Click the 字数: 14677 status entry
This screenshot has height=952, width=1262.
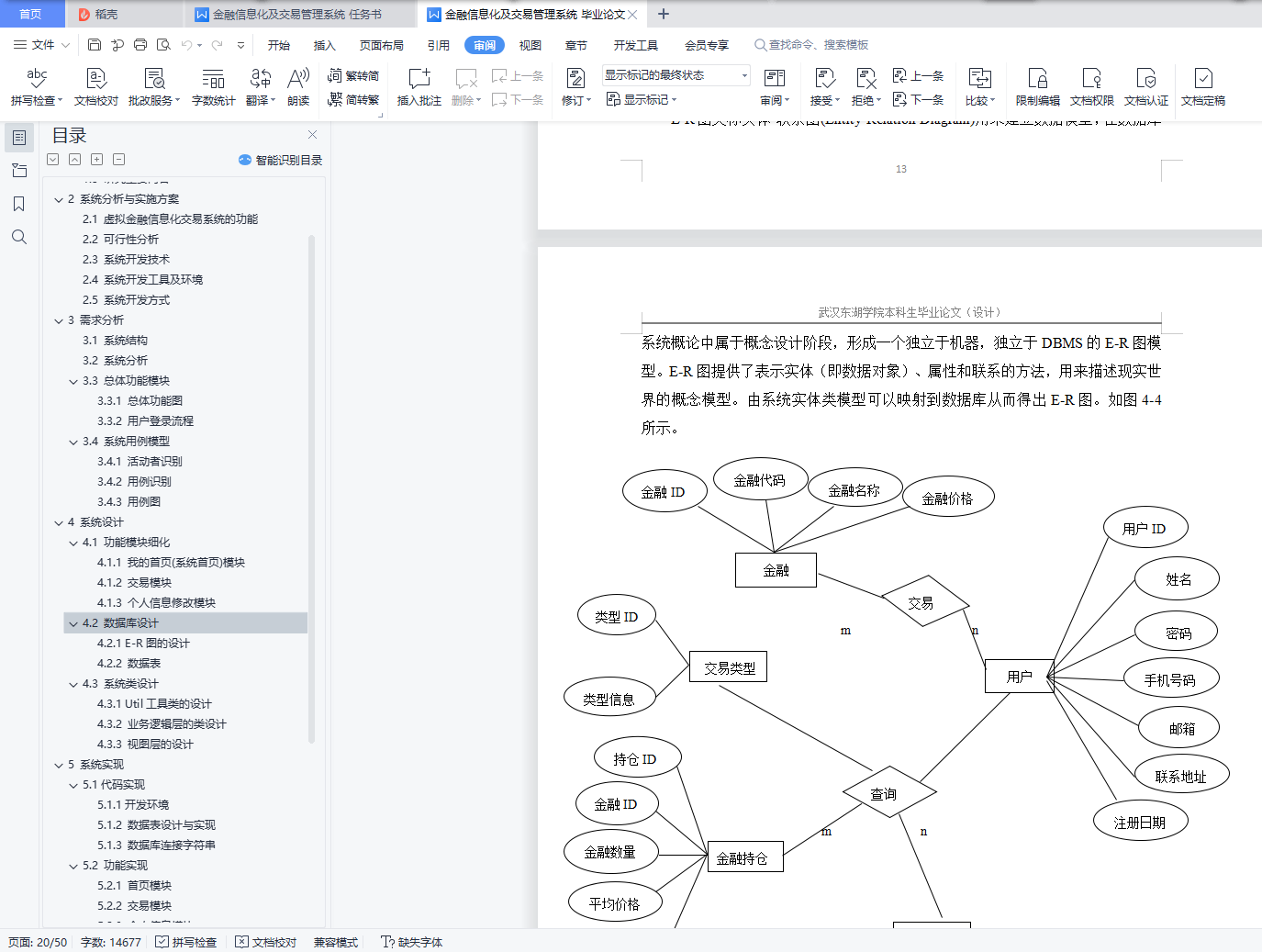click(111, 942)
